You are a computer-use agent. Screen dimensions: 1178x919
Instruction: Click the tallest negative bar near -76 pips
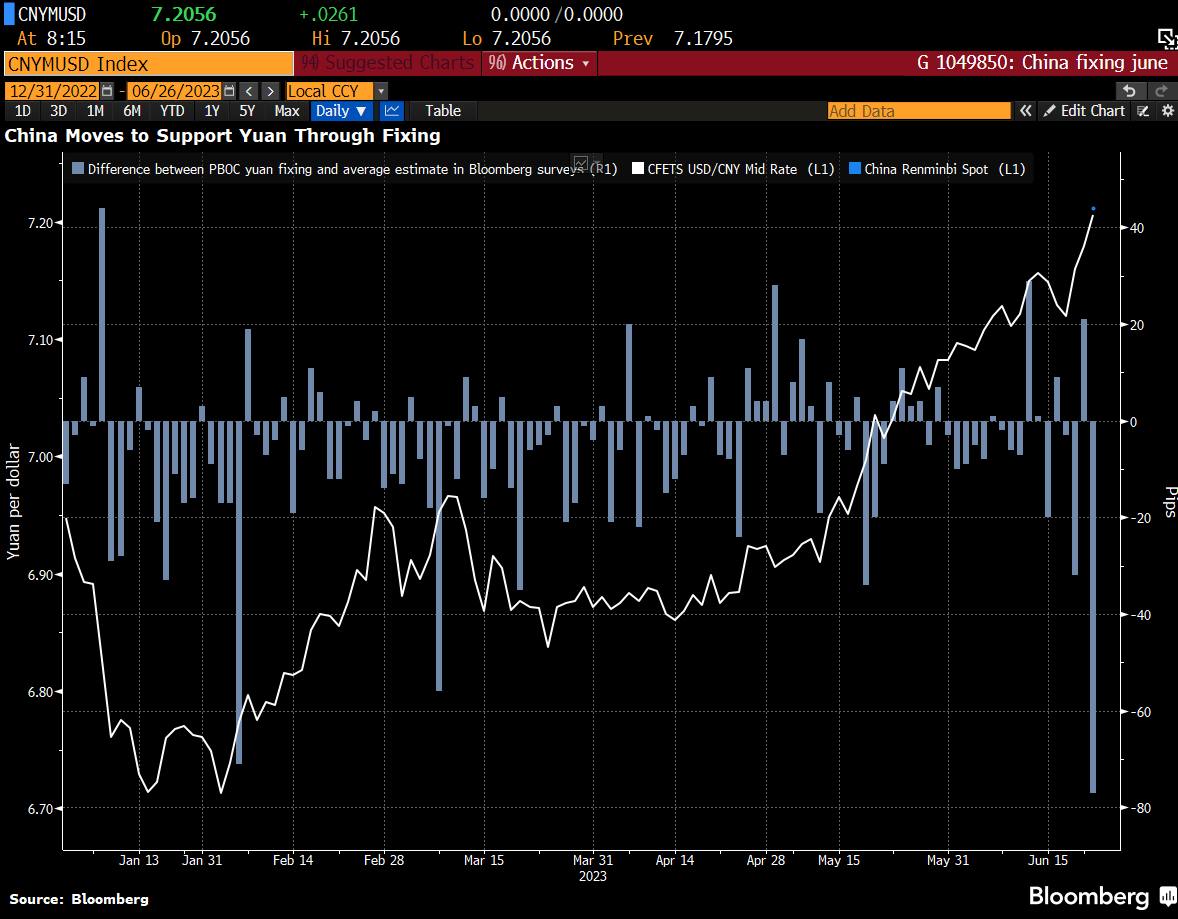(x=1093, y=606)
